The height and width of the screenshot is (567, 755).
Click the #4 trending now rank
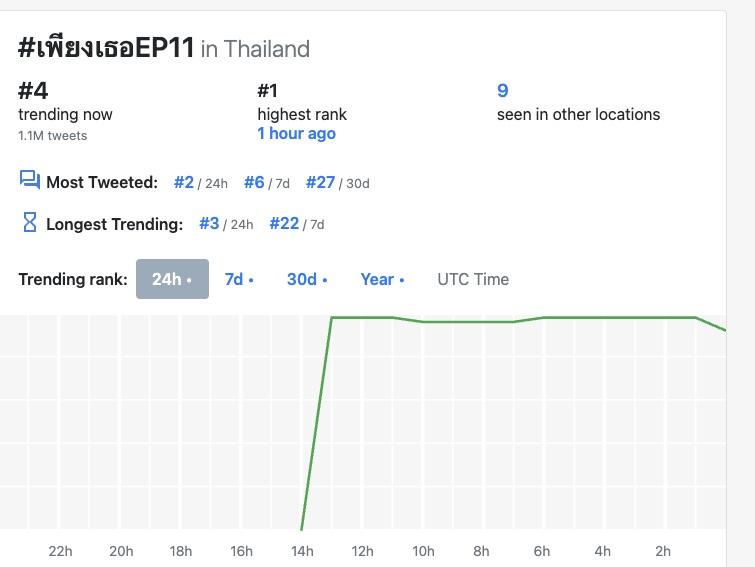33,91
